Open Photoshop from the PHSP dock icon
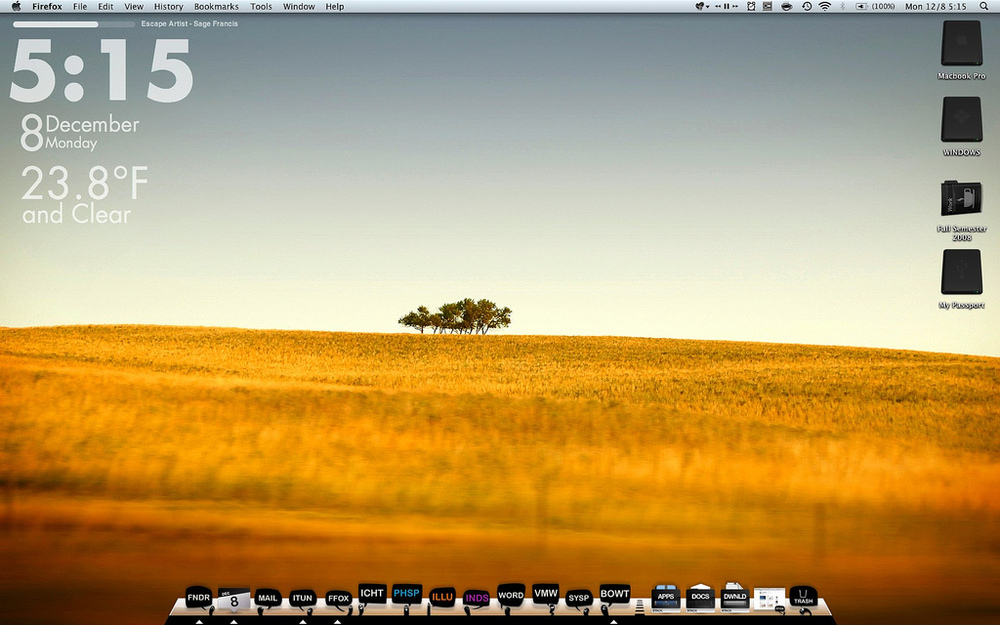 [x=406, y=594]
